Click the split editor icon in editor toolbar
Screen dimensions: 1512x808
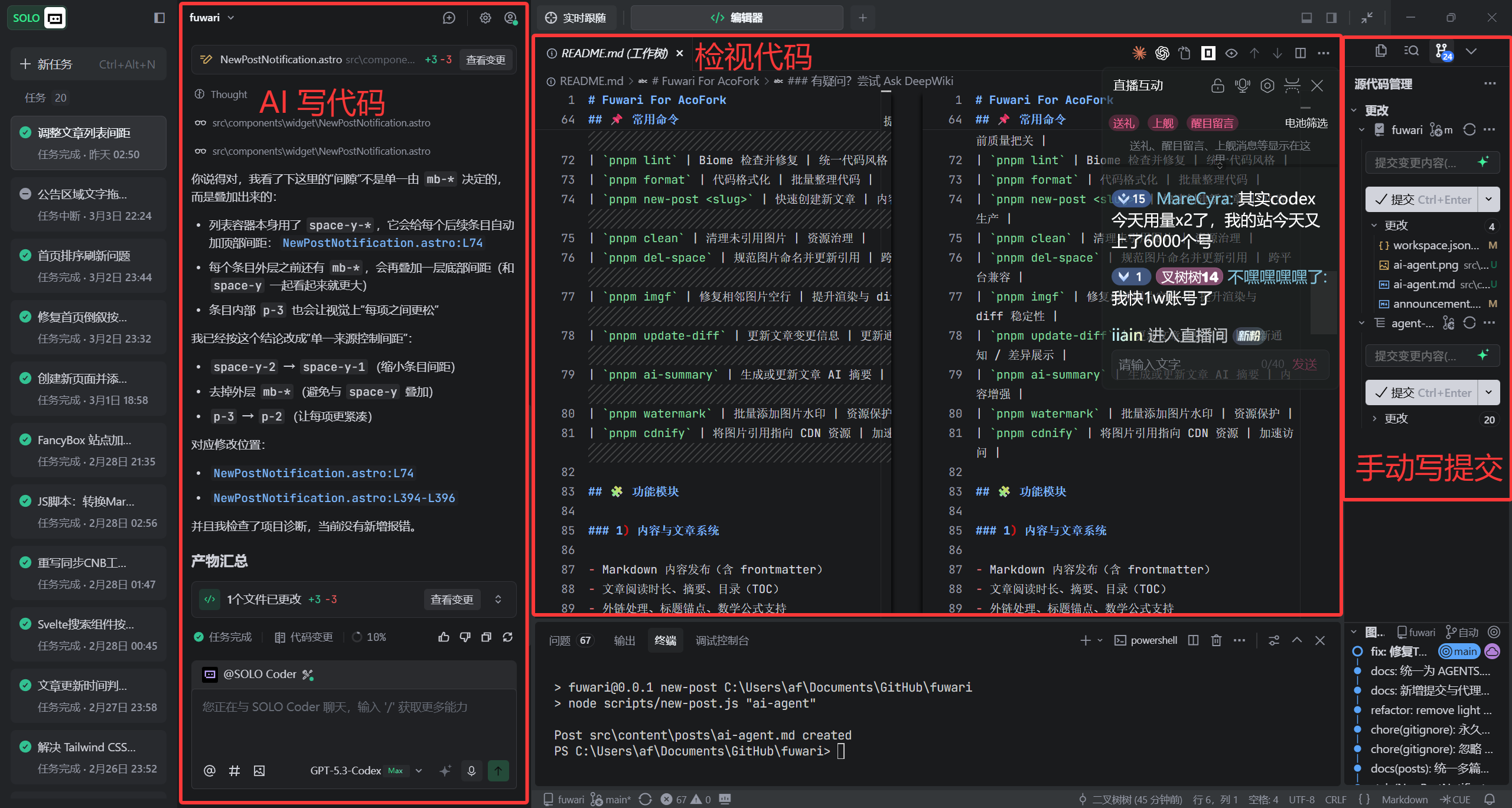(x=1300, y=53)
